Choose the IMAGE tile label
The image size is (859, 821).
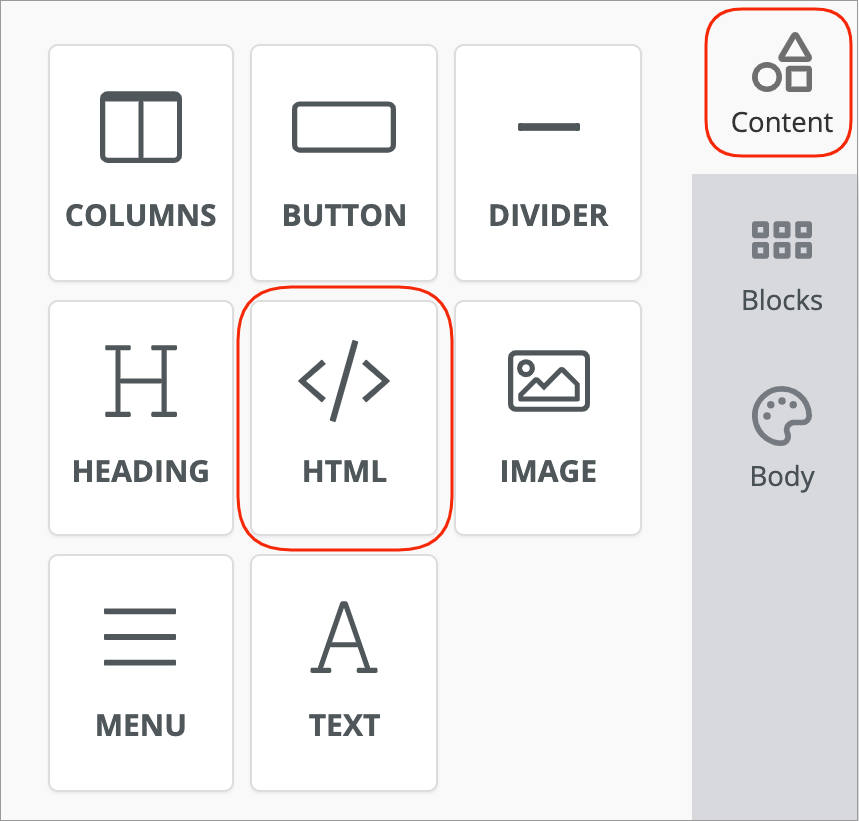(x=548, y=471)
